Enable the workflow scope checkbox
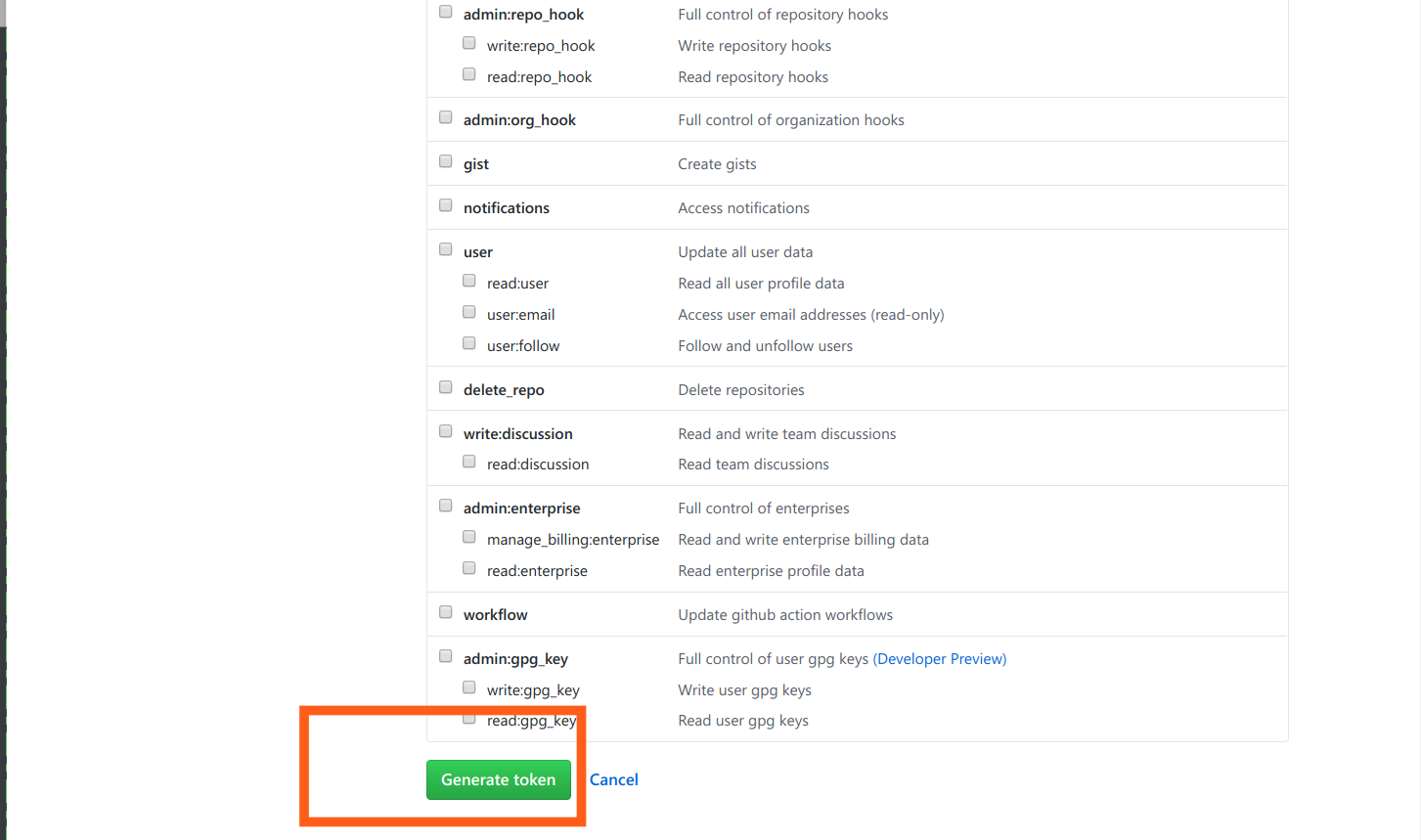Viewport: 1421px width, 840px height. click(x=446, y=613)
